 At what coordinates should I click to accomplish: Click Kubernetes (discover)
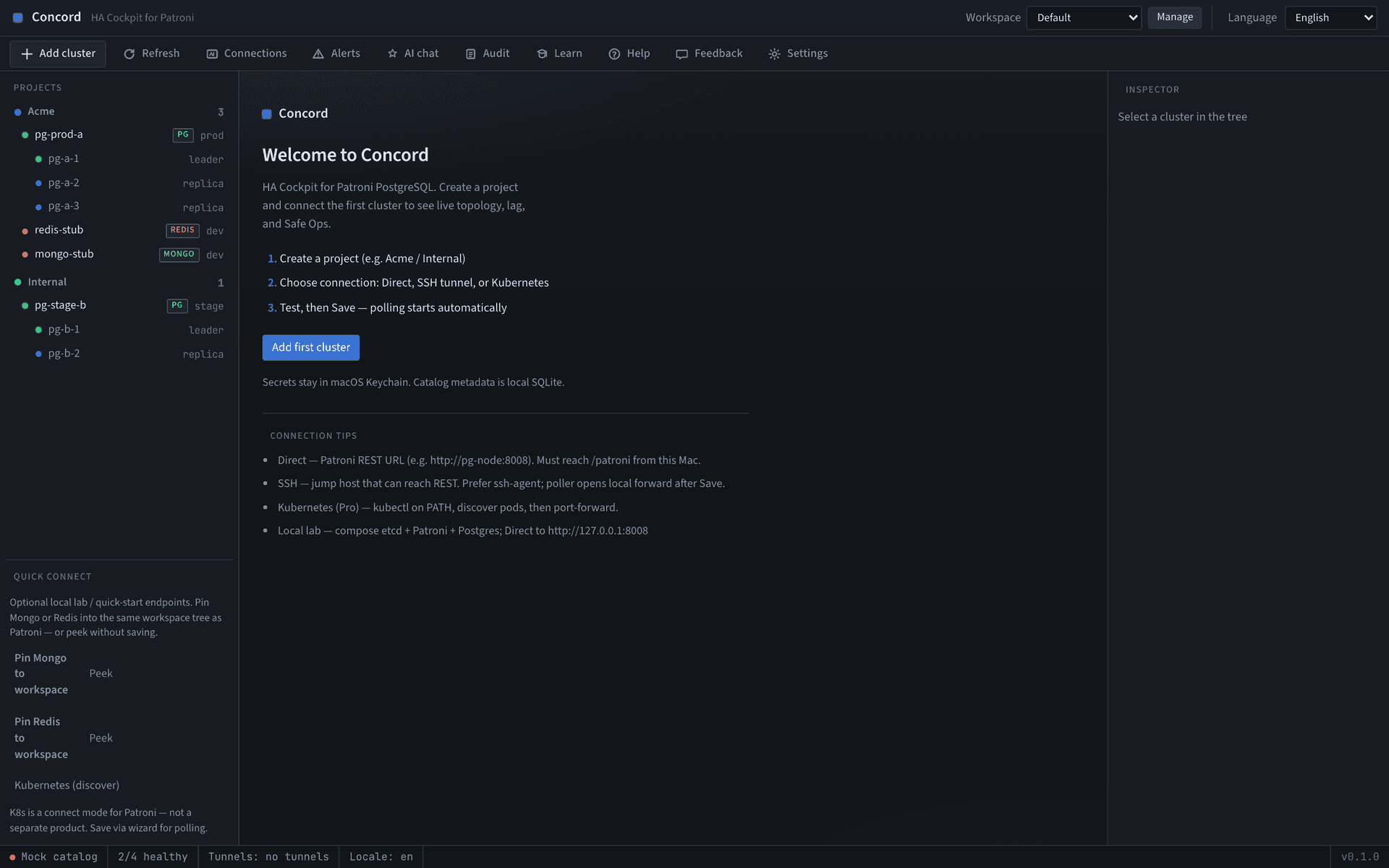pos(67,786)
